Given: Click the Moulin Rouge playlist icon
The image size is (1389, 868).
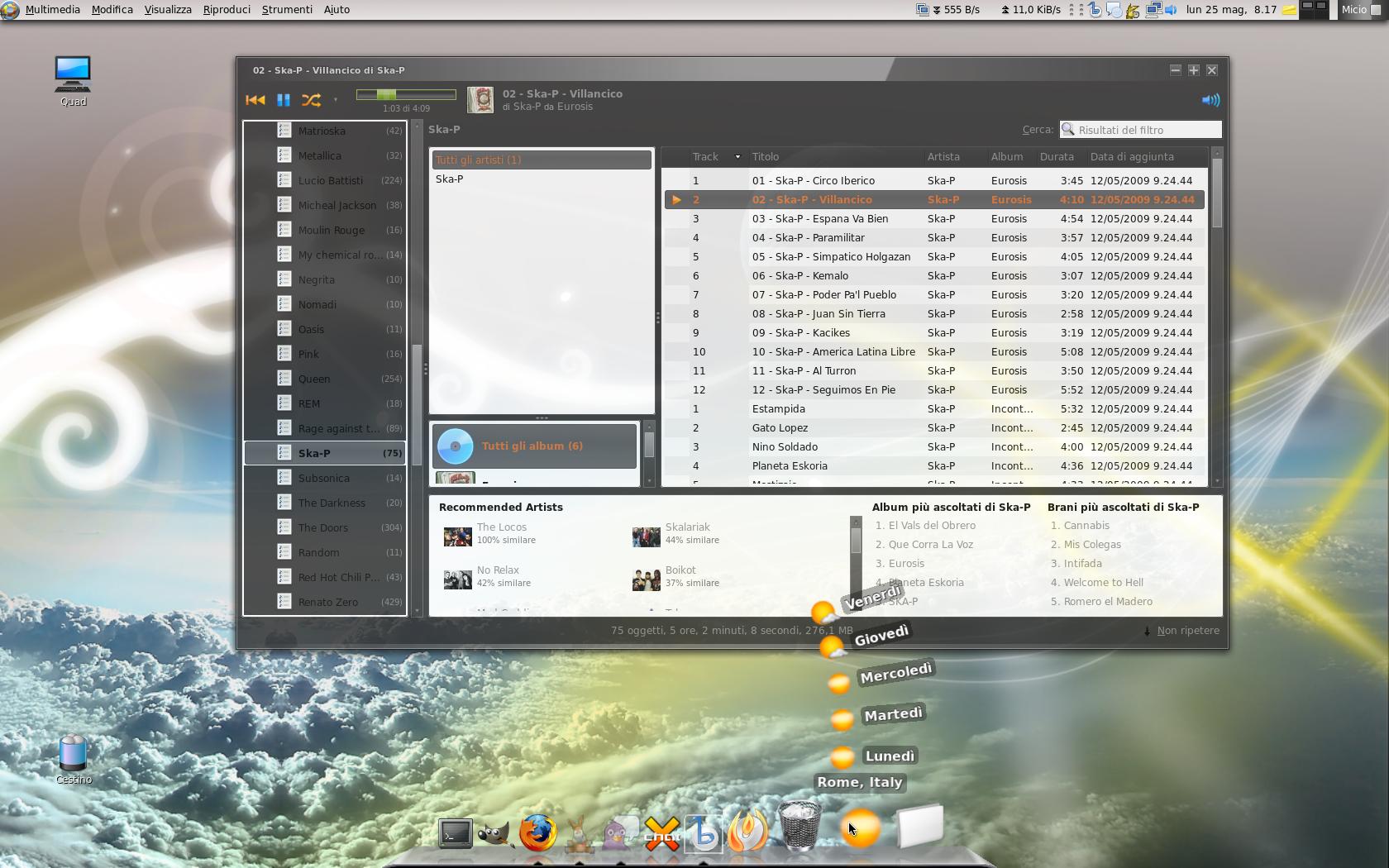Looking at the screenshot, I should tap(284, 230).
